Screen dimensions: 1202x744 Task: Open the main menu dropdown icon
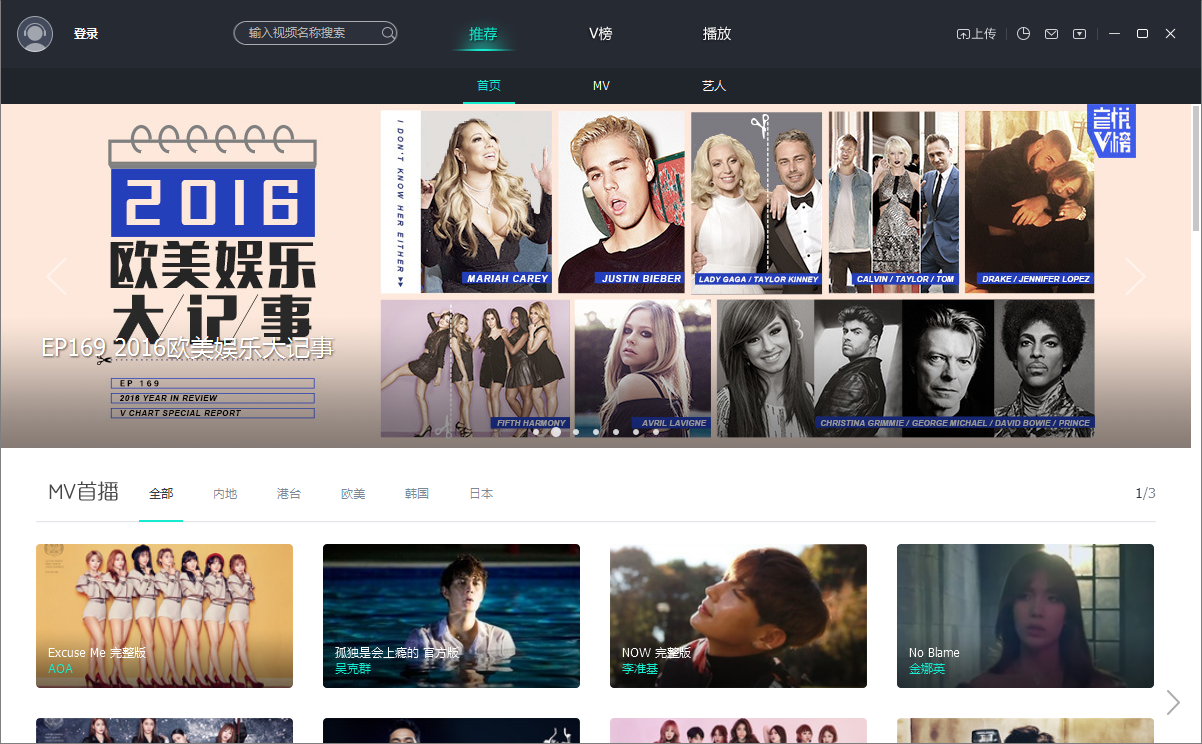click(x=1079, y=34)
